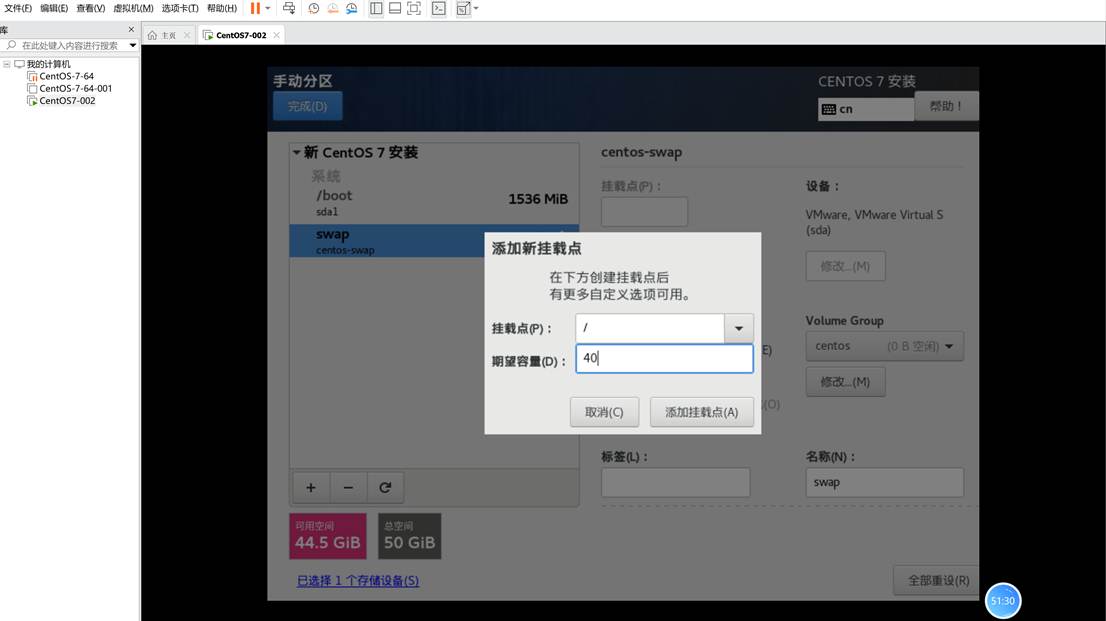Open the snapshot manager icon
The image size is (1106, 621).
[x=351, y=8]
